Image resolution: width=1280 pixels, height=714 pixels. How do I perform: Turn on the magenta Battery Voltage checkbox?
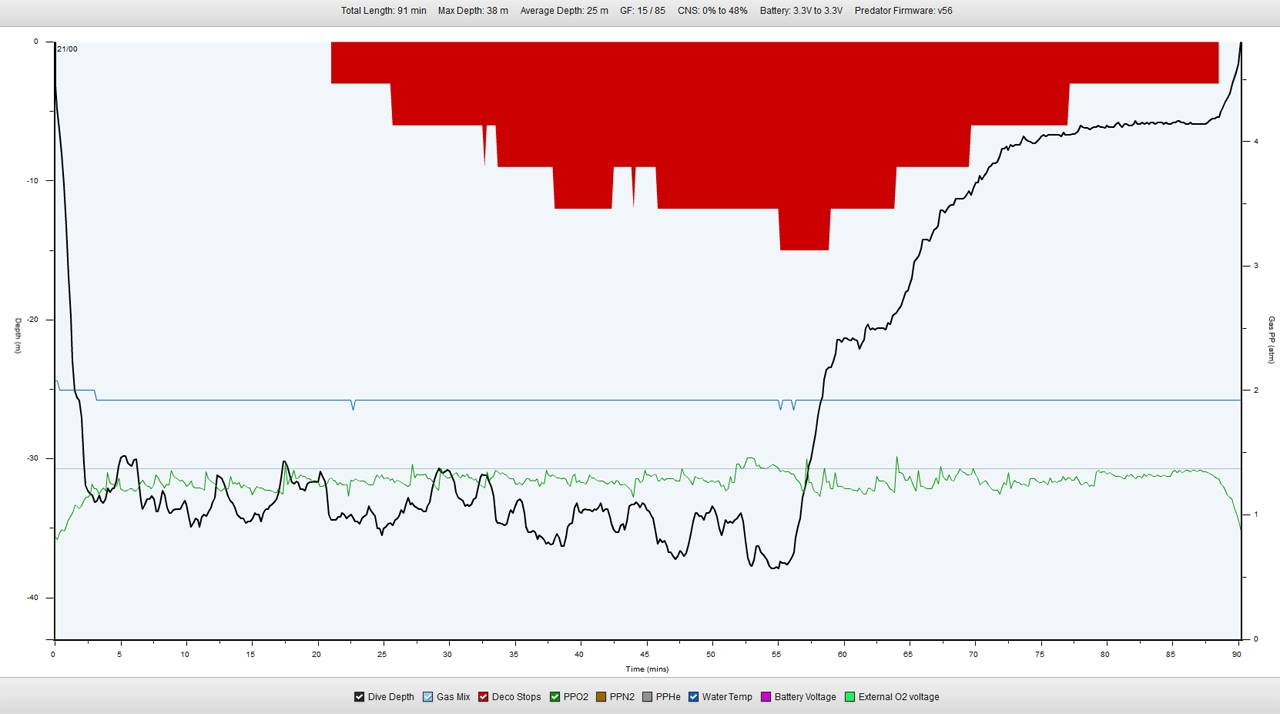coord(766,697)
